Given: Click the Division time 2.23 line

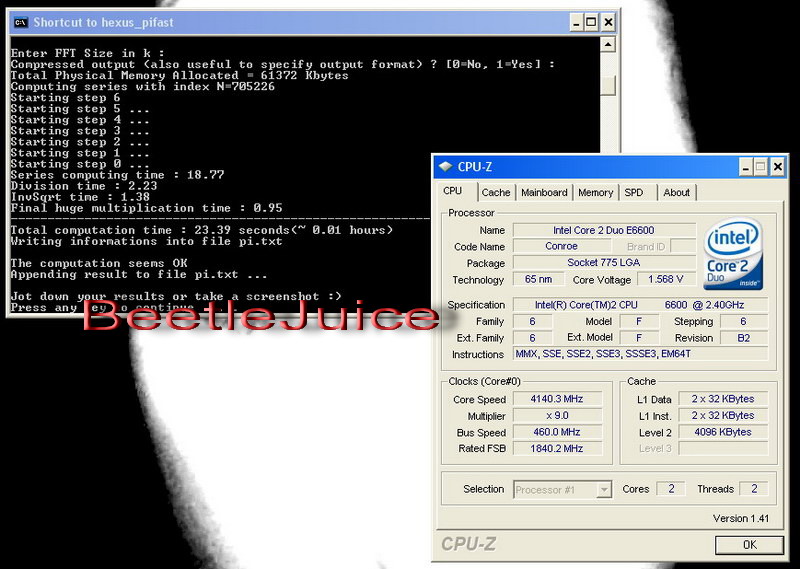Looking at the screenshot, I should [84, 186].
